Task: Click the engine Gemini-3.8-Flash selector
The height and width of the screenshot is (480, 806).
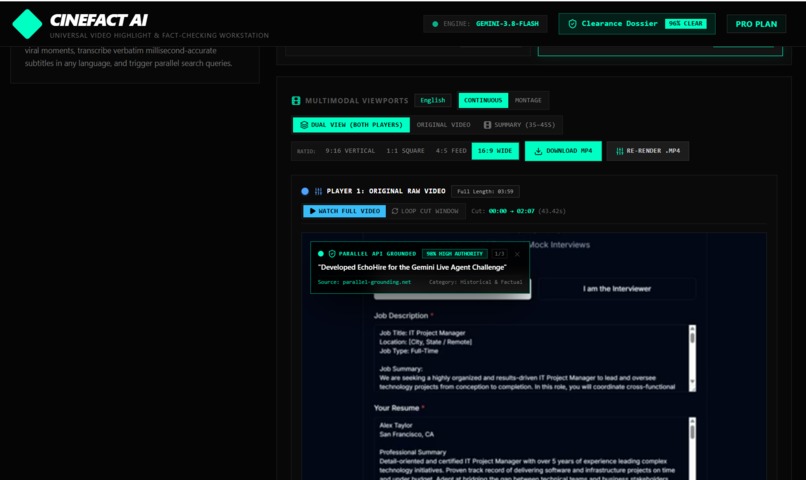Action: click(485, 24)
